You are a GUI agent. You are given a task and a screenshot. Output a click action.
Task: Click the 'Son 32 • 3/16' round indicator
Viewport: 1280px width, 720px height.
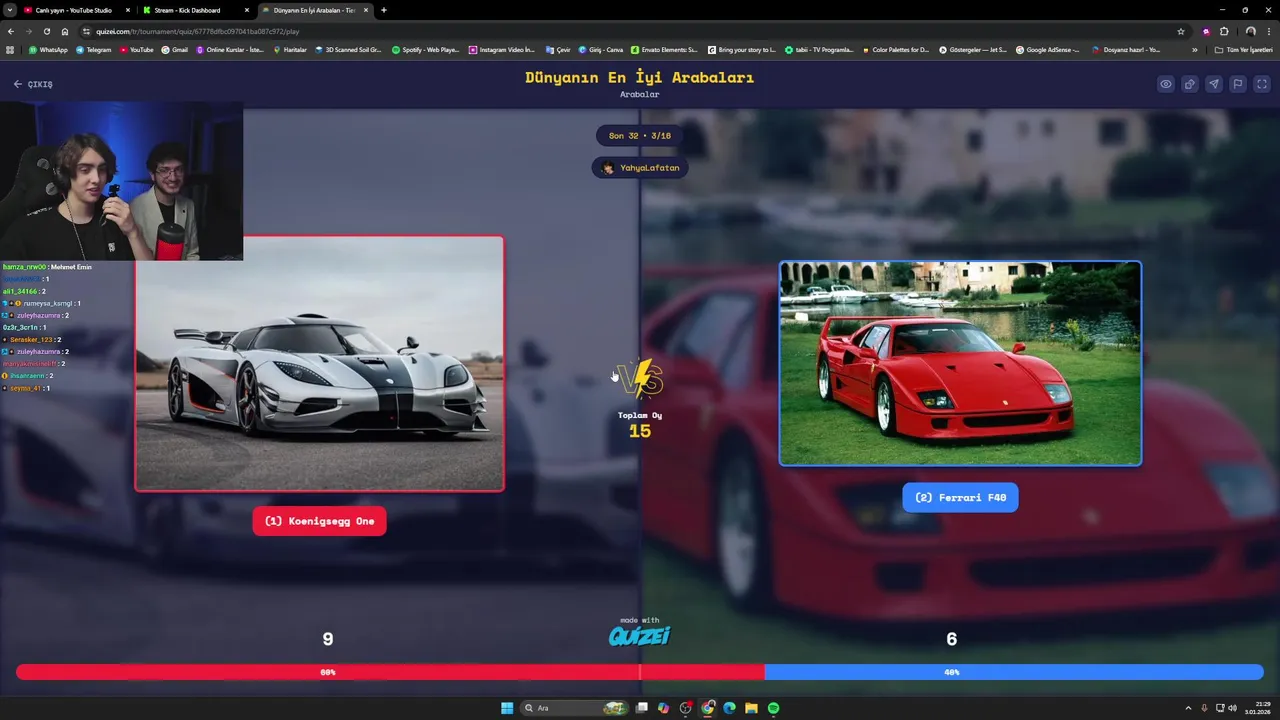640,136
